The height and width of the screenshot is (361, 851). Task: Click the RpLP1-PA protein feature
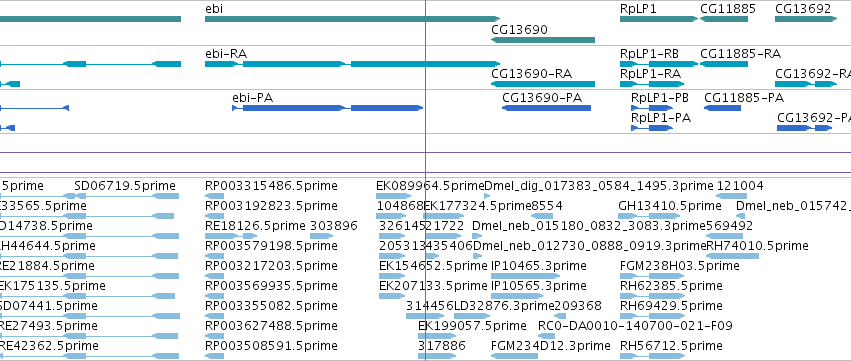652,128
